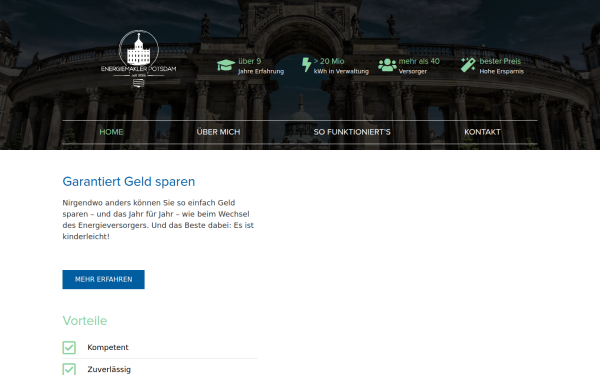The height and width of the screenshot is (375, 600).
Task: Click the green checkmark next to Zuverlässig
Action: tap(69, 369)
